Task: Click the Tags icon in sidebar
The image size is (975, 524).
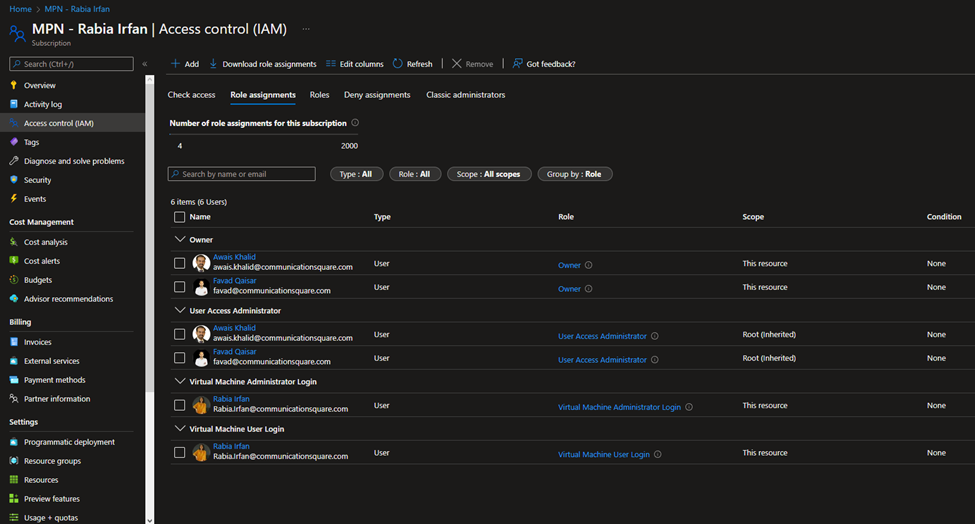Action: pos(14,142)
